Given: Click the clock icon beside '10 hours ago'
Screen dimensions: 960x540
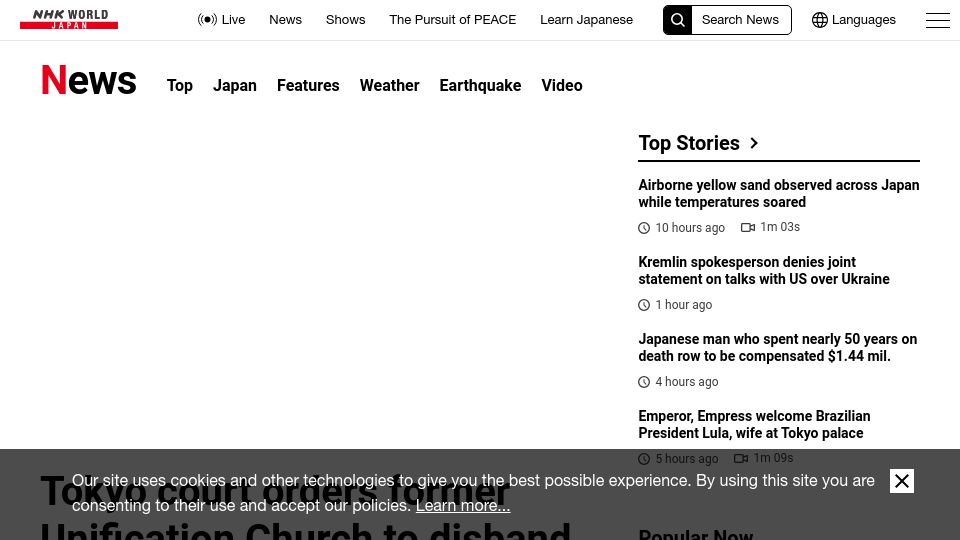Looking at the screenshot, I should (x=644, y=228).
